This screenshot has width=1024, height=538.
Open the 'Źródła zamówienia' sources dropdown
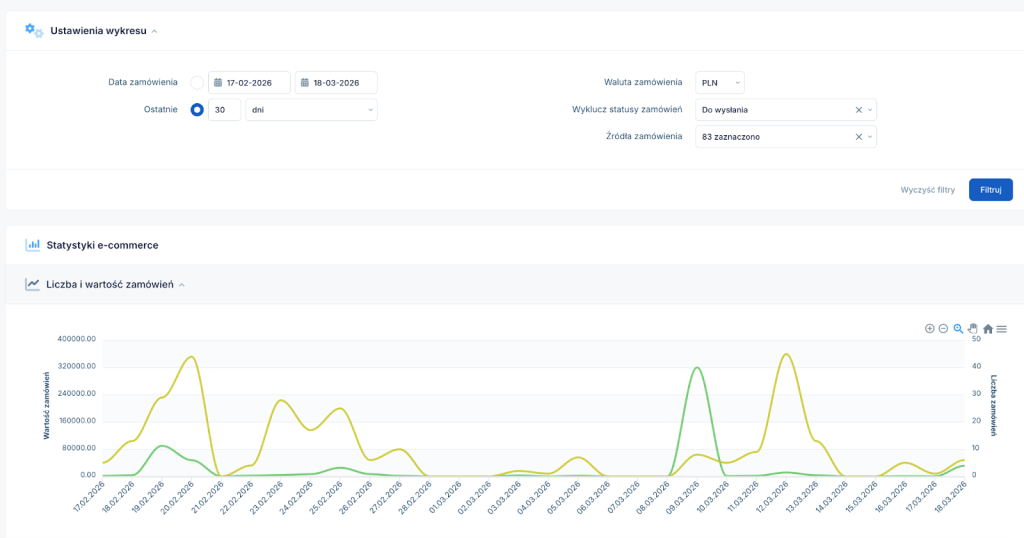point(775,137)
